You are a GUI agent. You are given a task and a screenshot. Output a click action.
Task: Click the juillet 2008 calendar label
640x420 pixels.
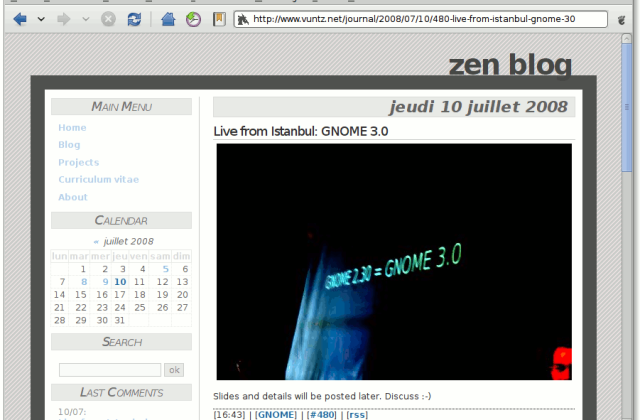coord(129,241)
